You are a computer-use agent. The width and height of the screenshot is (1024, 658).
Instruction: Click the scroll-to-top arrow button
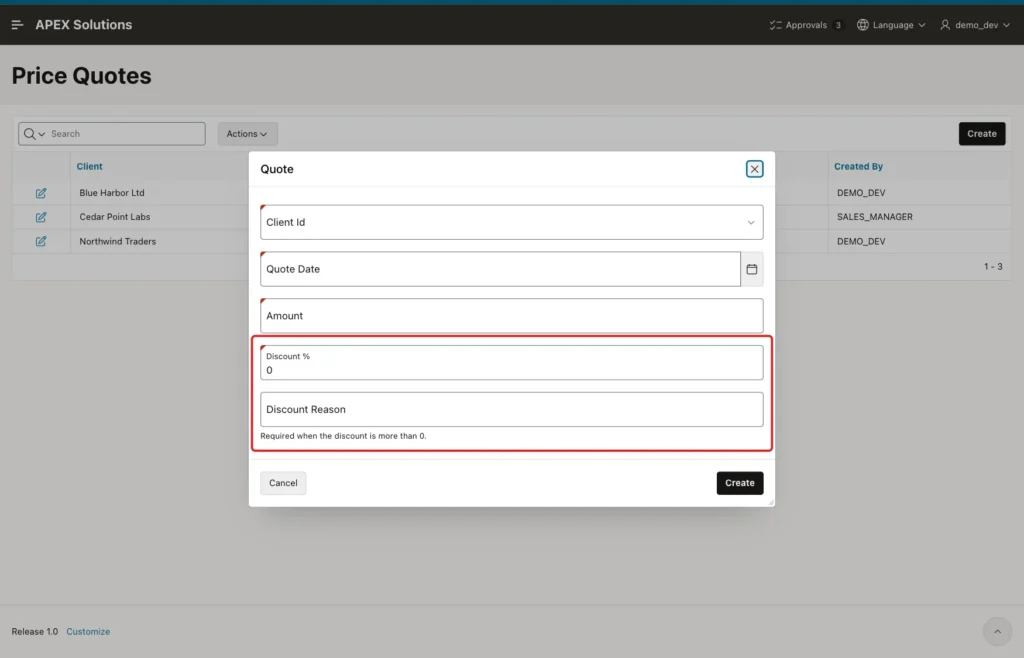997,631
